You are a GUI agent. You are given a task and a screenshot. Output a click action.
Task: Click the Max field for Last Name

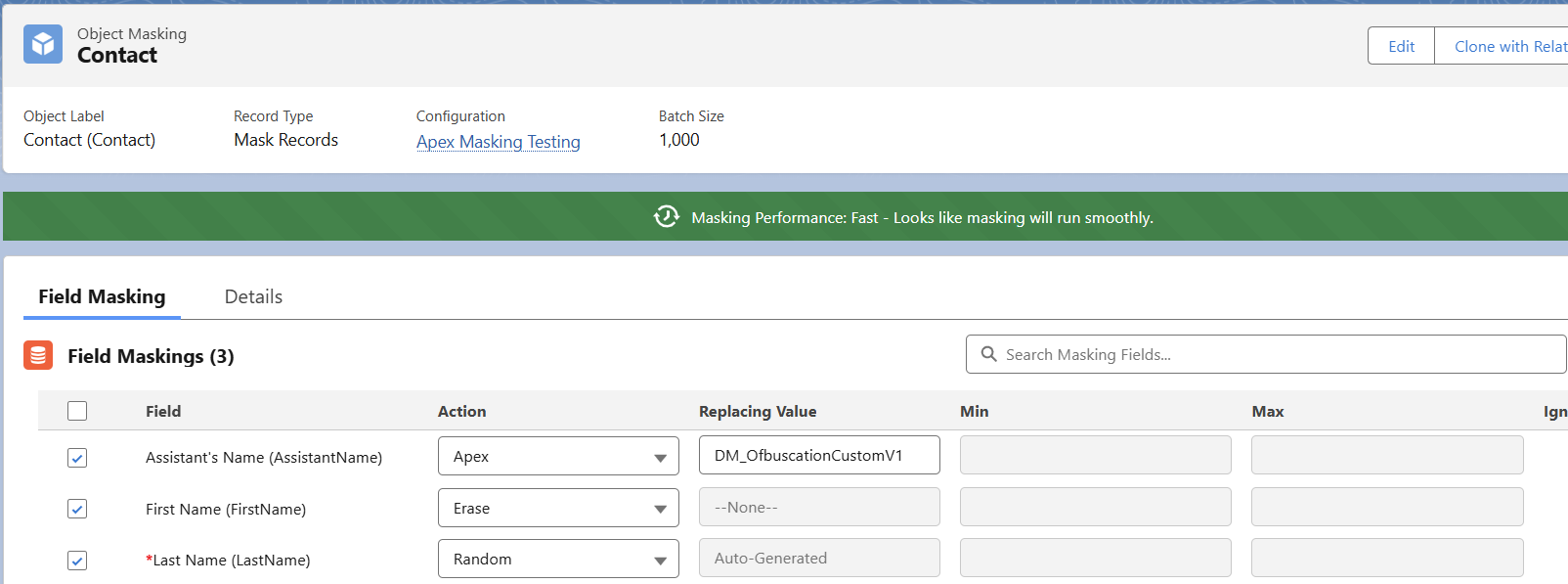tap(1386, 559)
